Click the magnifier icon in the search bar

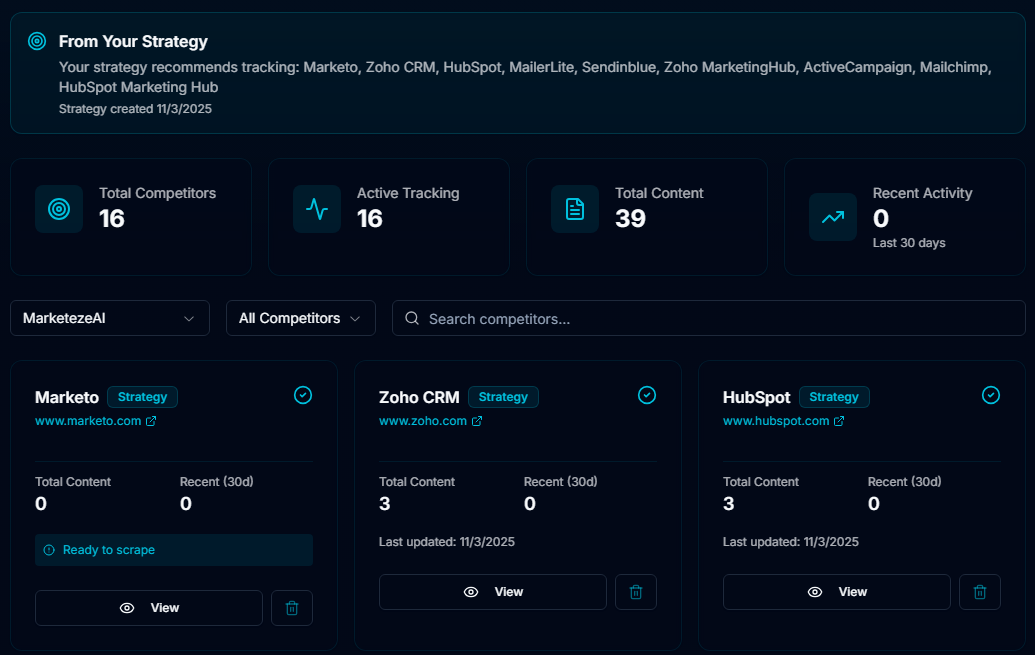pos(411,318)
